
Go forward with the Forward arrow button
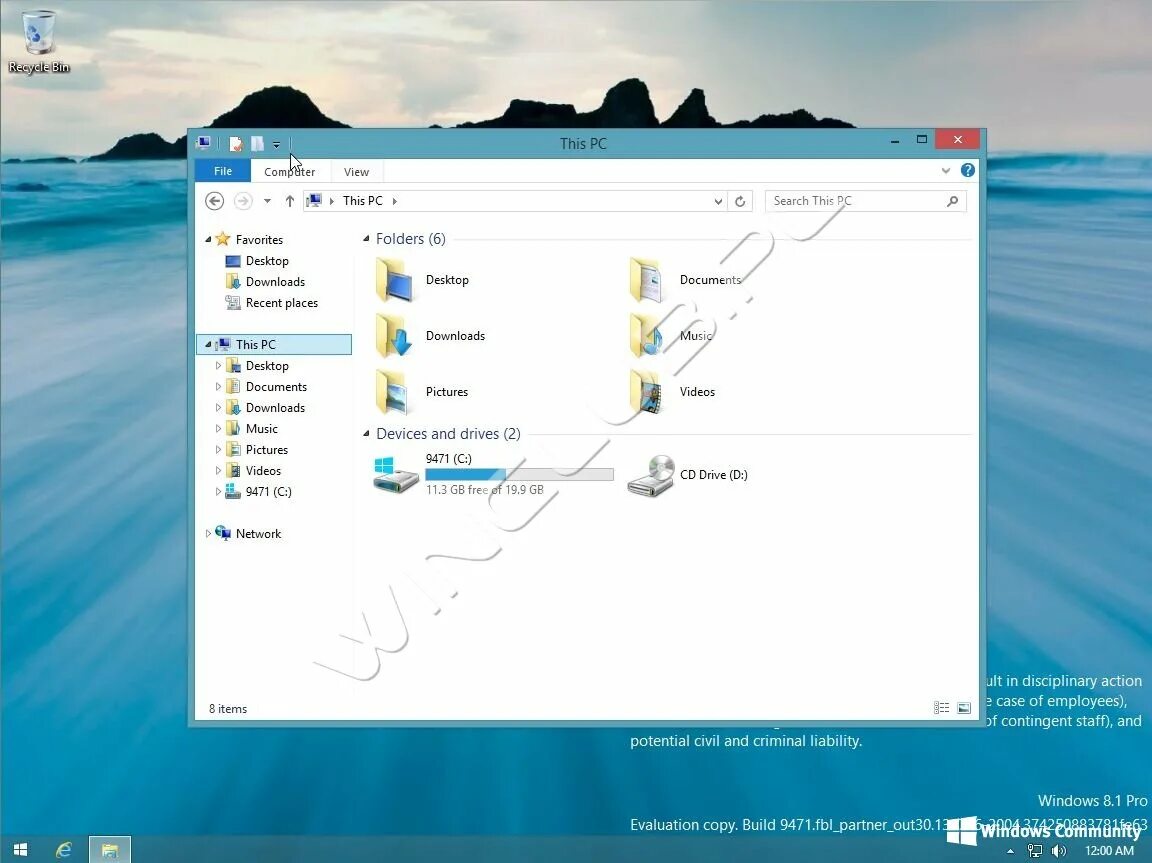click(243, 201)
